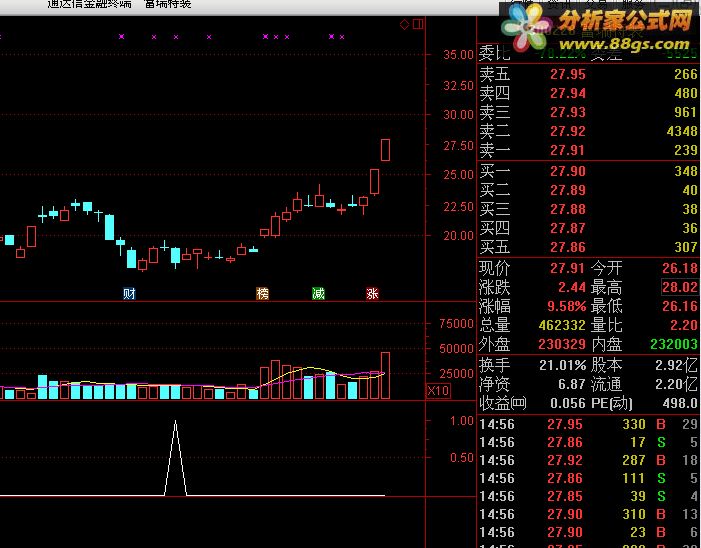Image resolution: width=701 pixels, height=548 pixels.
Task: Select the 卖三 volume 961
Action: tap(685, 112)
